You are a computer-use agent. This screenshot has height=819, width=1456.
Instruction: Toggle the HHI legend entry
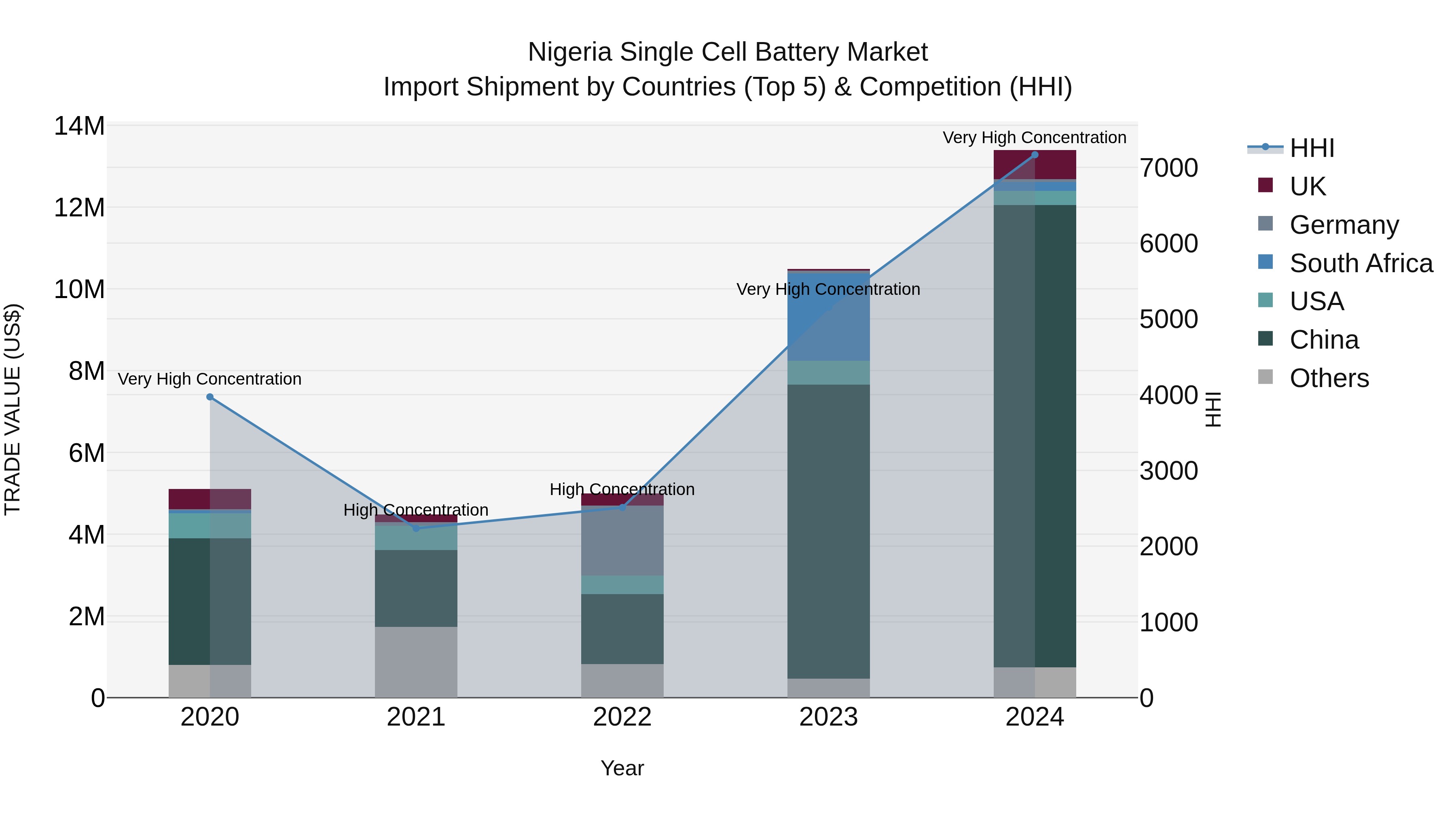pos(1291,148)
